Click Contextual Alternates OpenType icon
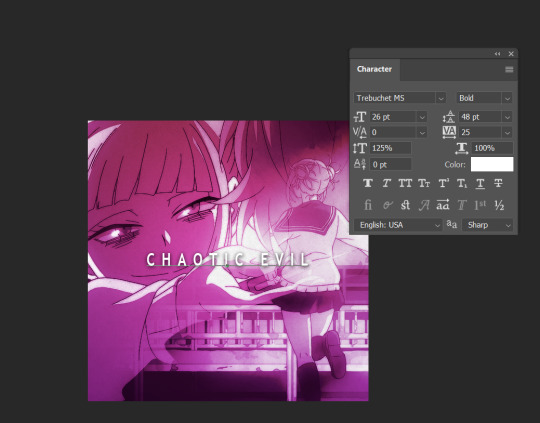The width and height of the screenshot is (540, 423). pyautogui.click(x=387, y=205)
